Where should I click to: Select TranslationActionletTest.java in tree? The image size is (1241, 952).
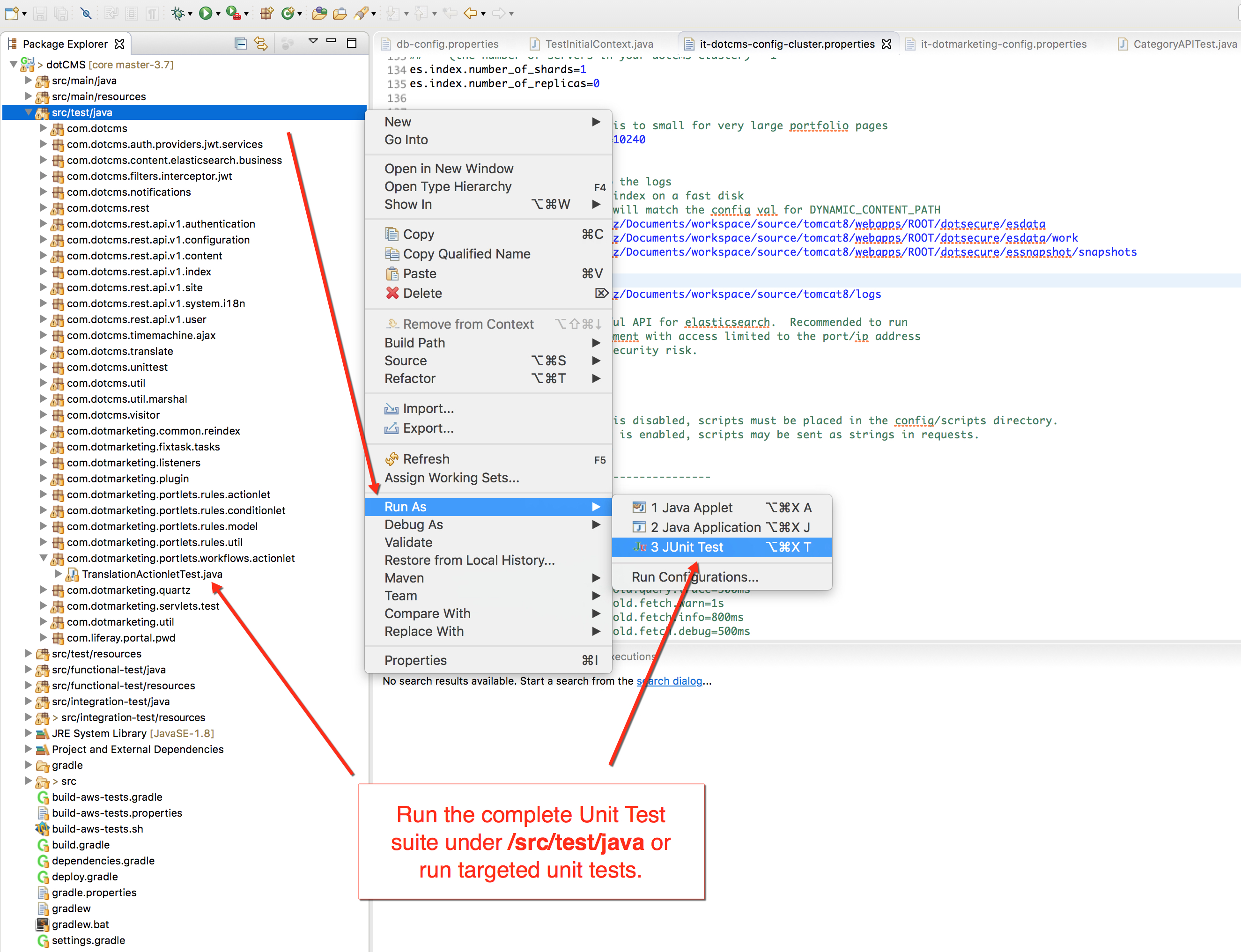(152, 574)
